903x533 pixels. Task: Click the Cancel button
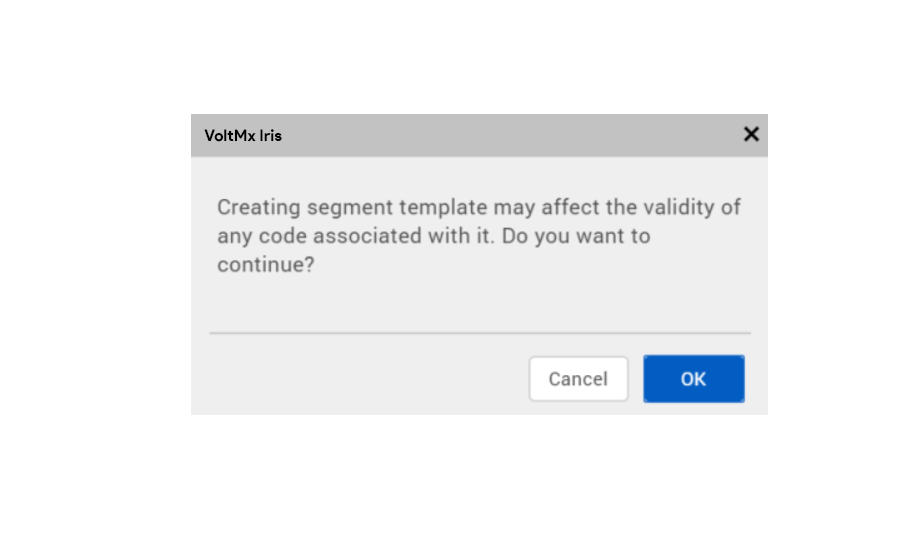578,379
